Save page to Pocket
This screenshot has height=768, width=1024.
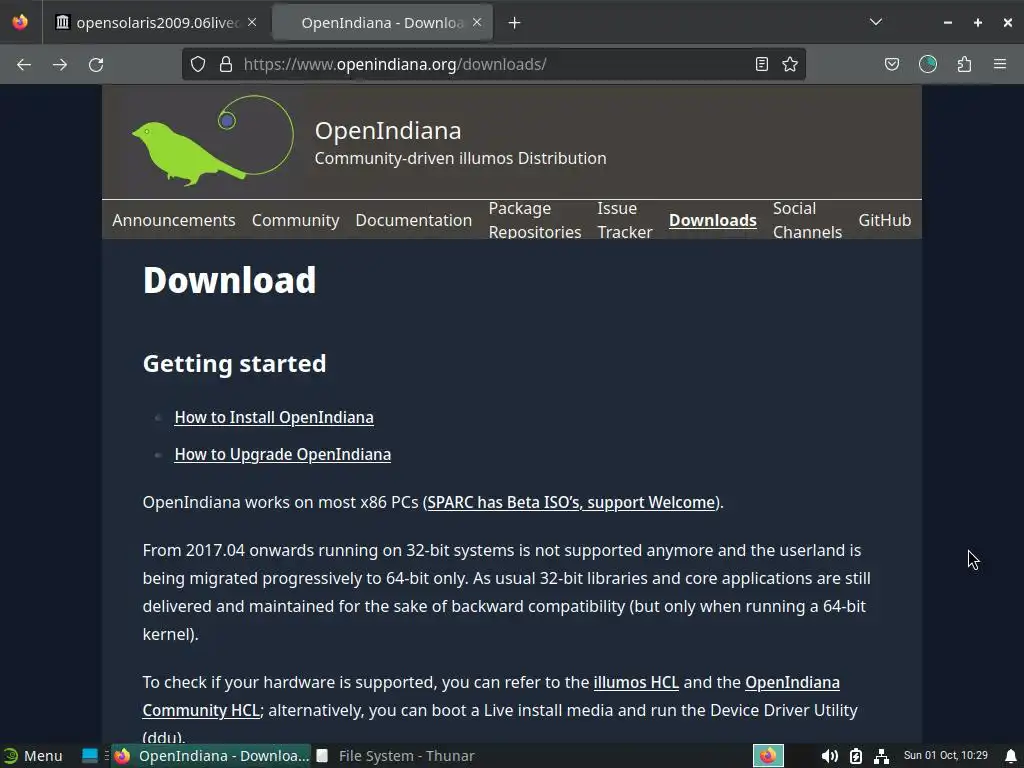[892, 64]
